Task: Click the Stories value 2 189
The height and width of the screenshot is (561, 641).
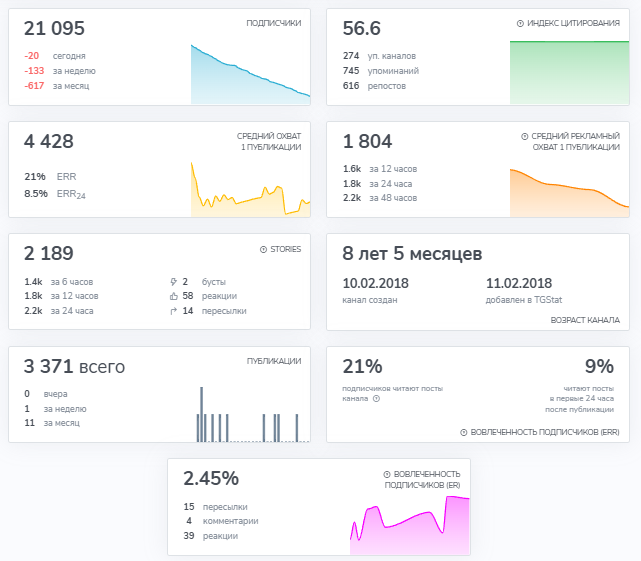Action: [x=49, y=254]
